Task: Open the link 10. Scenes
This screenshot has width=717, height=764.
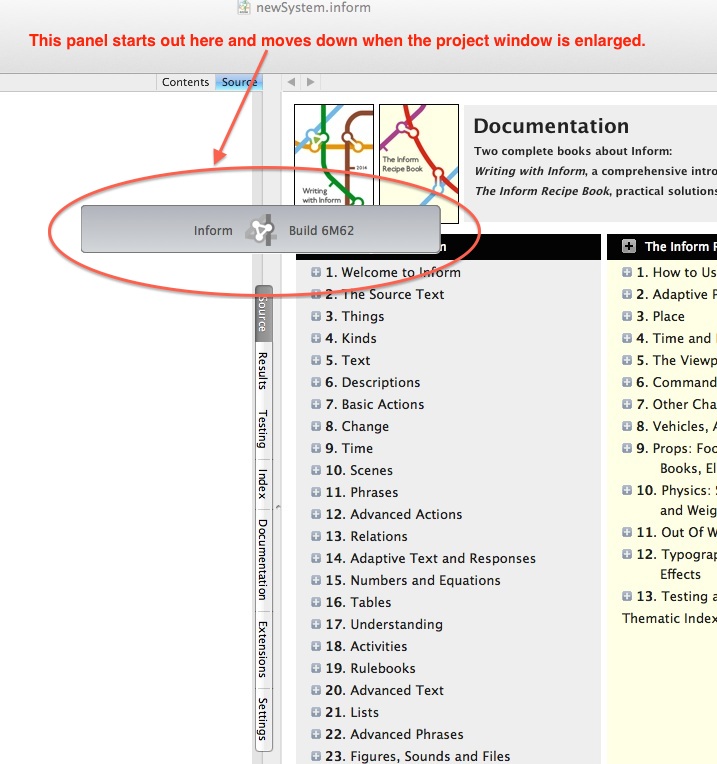Action: [x=359, y=470]
